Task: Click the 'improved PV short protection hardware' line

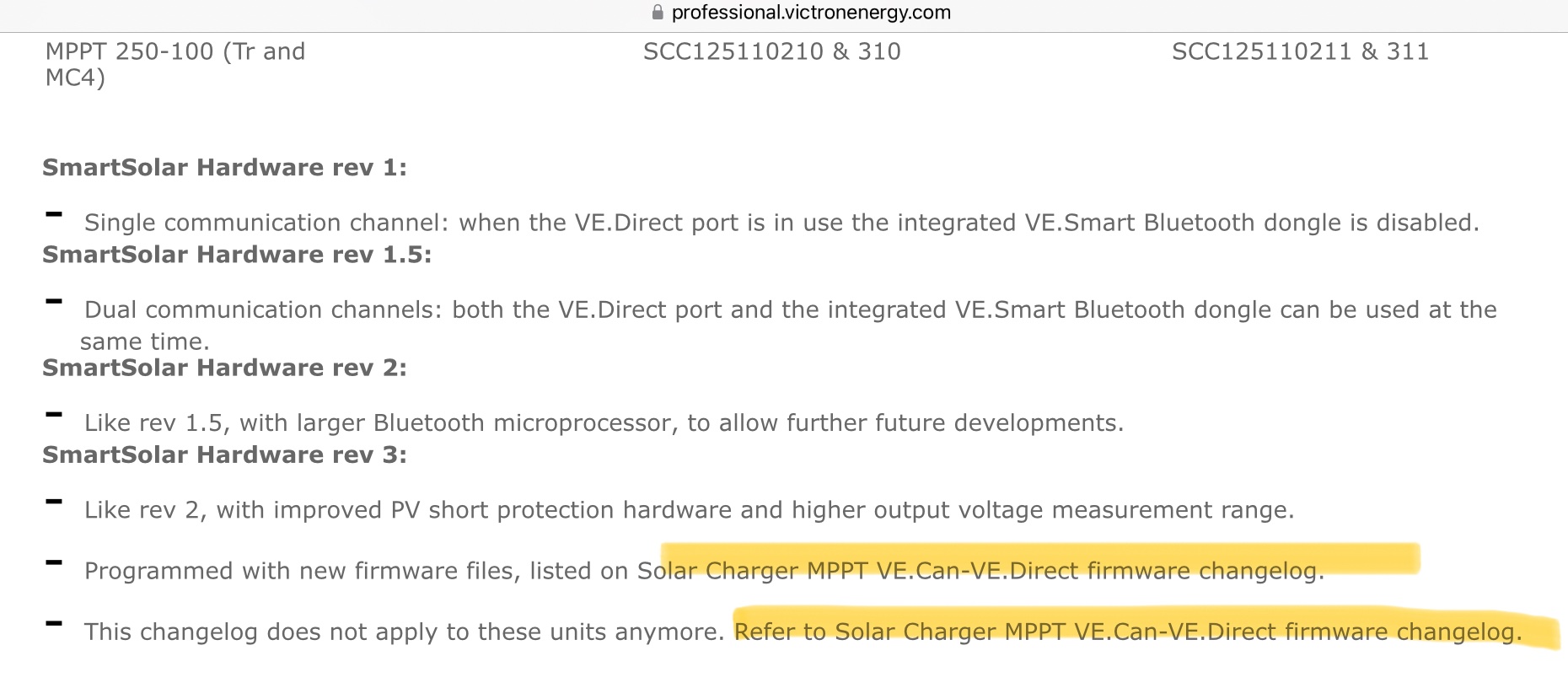Action: (x=689, y=510)
